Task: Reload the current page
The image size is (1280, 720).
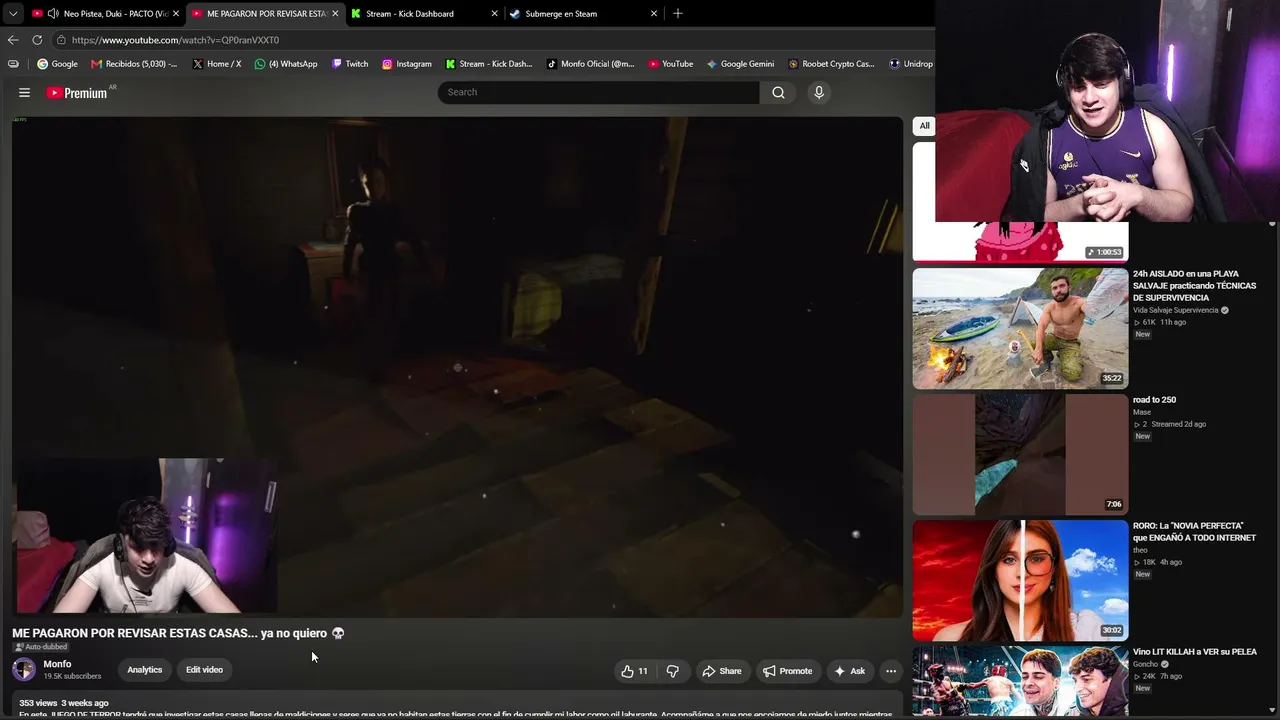Action: pyautogui.click(x=37, y=40)
